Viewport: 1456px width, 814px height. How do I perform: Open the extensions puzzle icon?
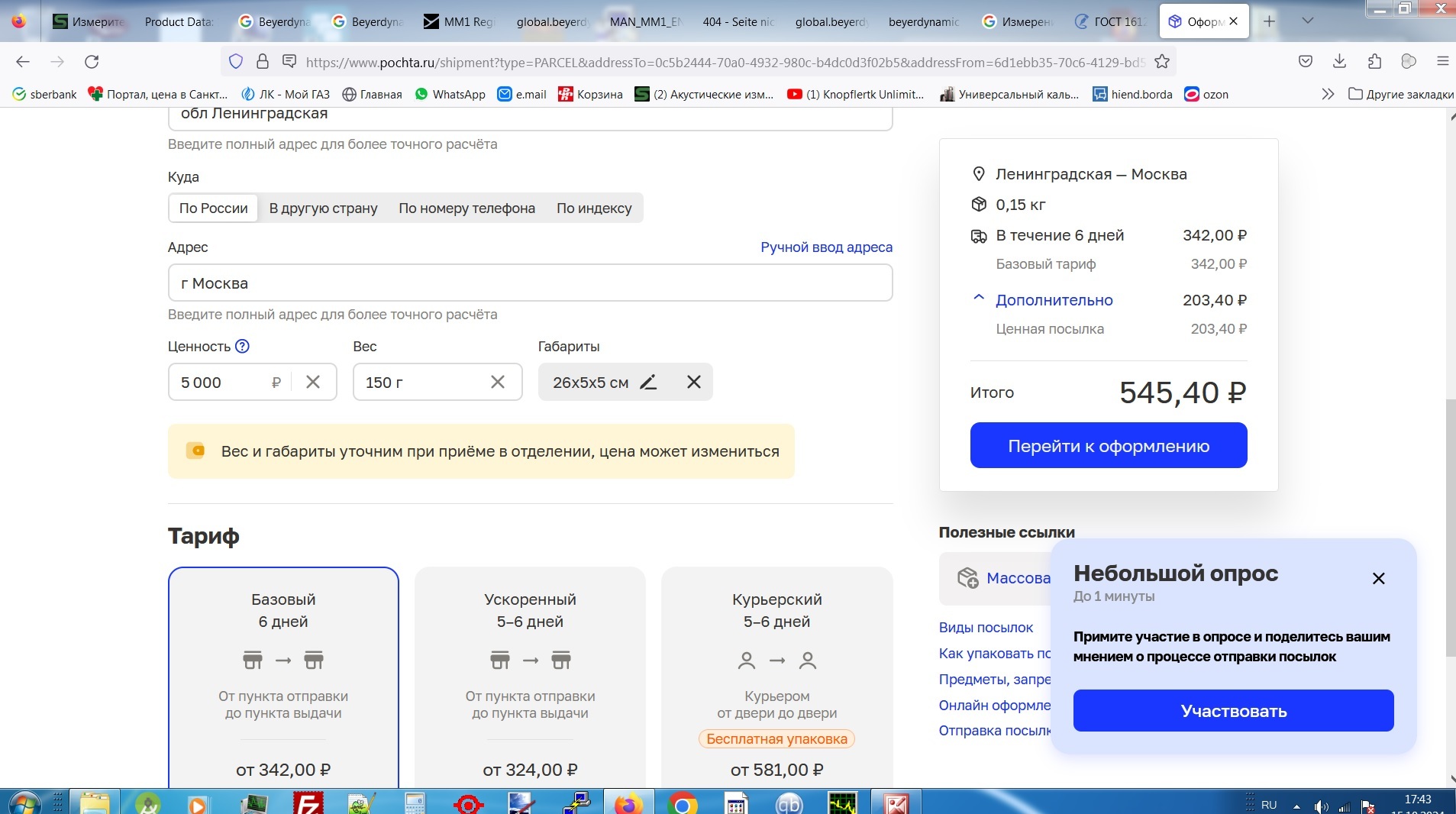(1374, 62)
